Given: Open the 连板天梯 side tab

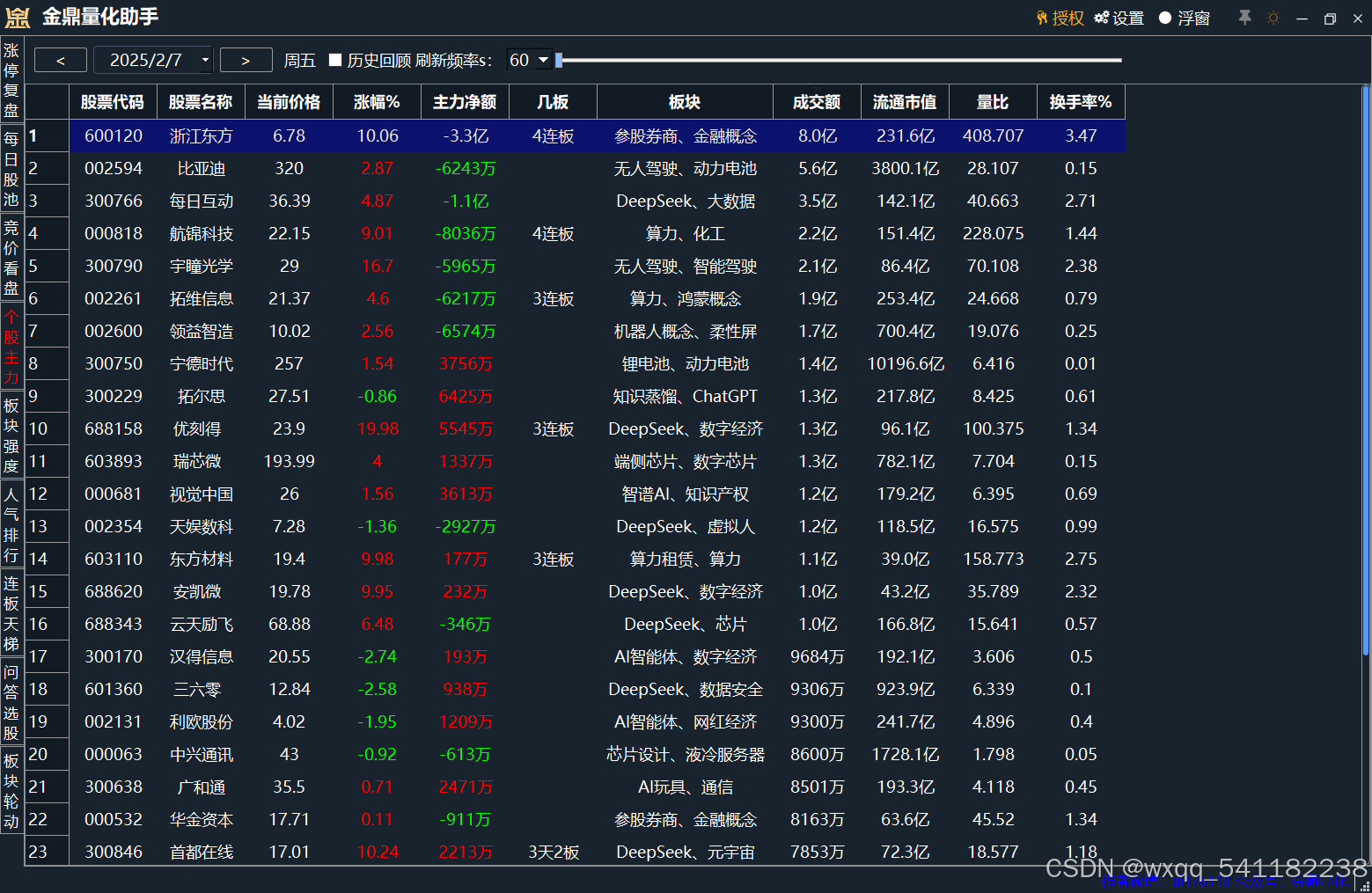Looking at the screenshot, I should [11, 613].
